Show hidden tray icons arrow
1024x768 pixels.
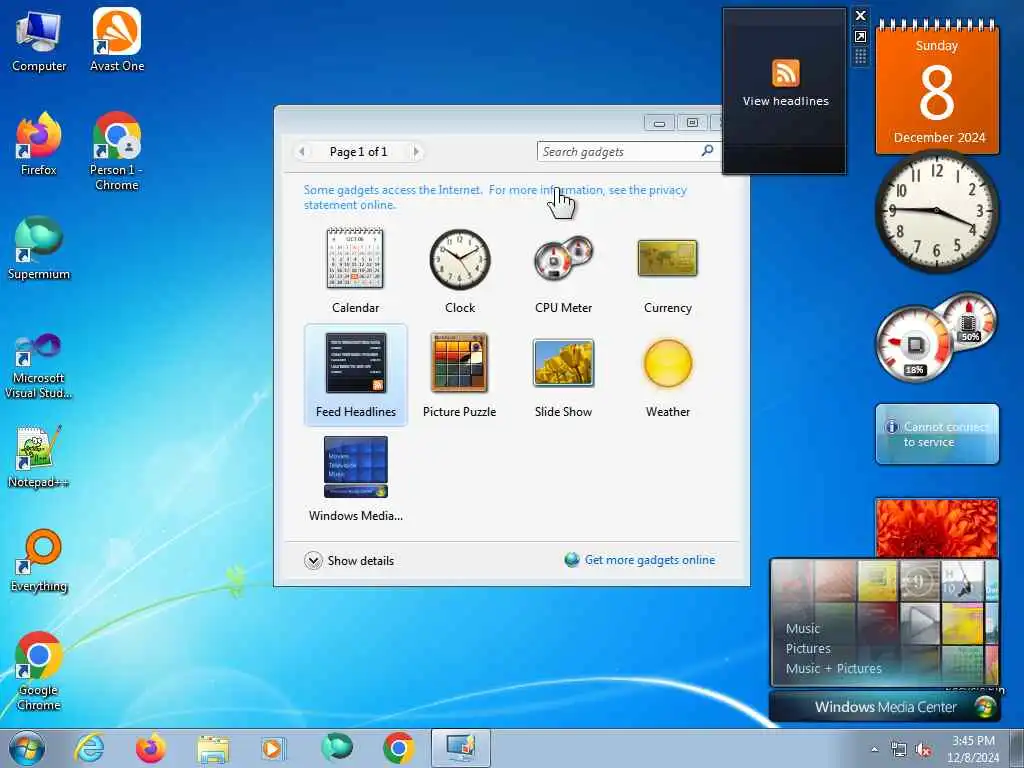point(874,750)
